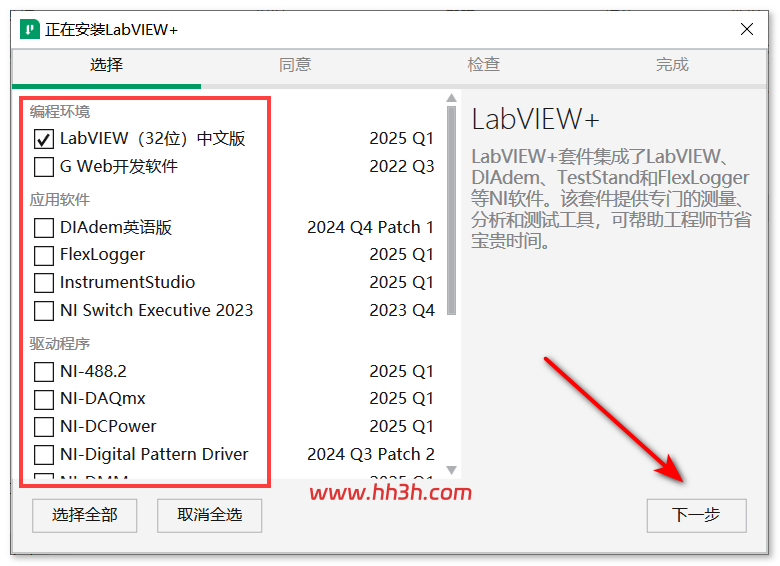
Task: Click the 应用软件 section heading
Action: (60, 200)
